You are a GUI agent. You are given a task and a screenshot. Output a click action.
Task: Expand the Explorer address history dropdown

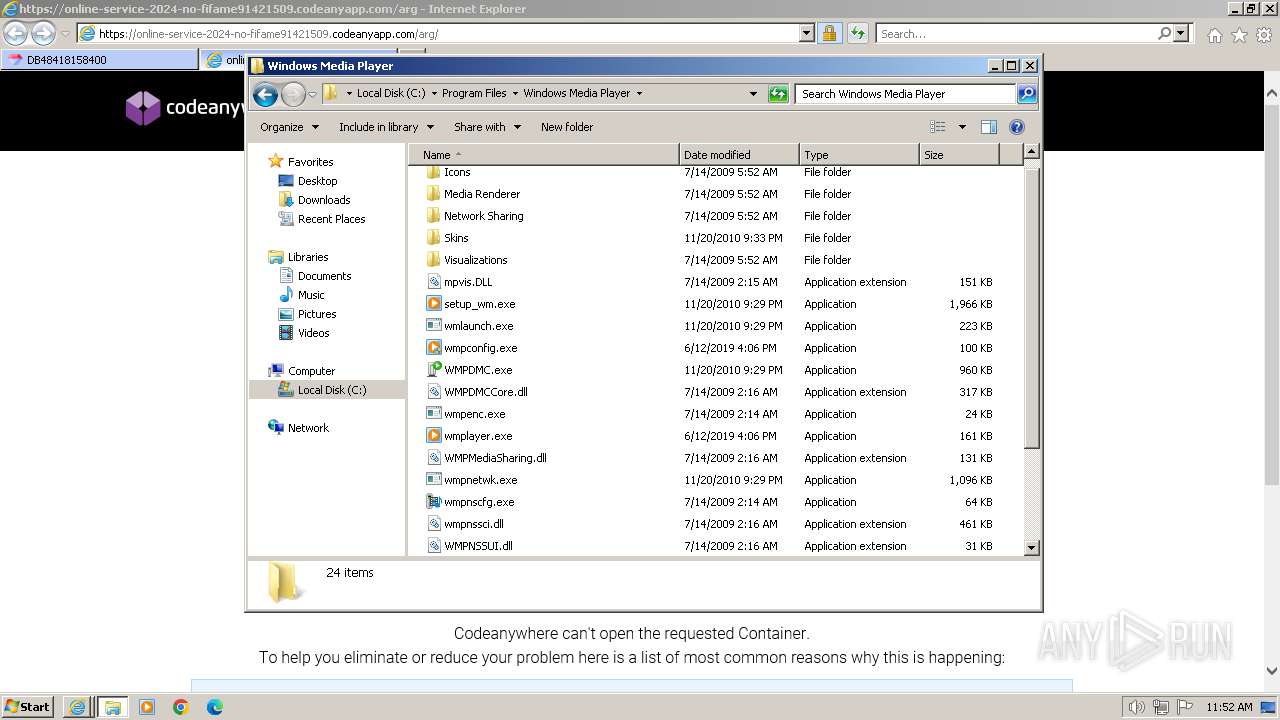(x=753, y=94)
